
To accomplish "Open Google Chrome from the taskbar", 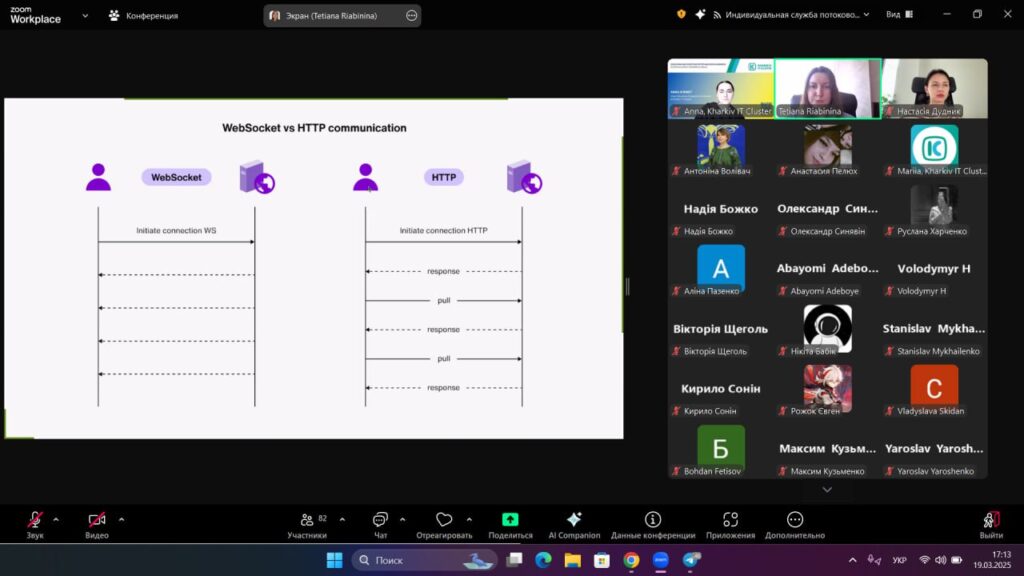I will 631,560.
